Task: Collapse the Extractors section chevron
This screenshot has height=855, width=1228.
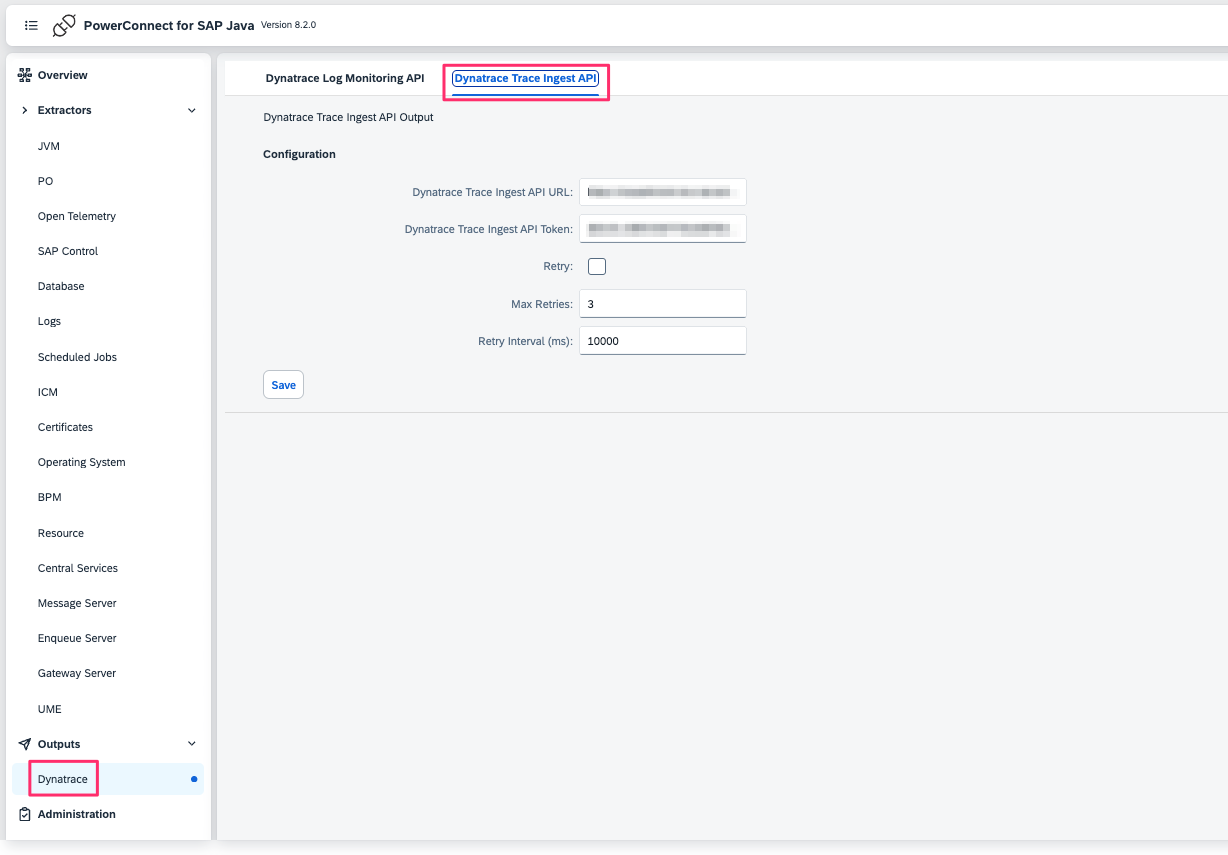Action: pyautogui.click(x=191, y=110)
